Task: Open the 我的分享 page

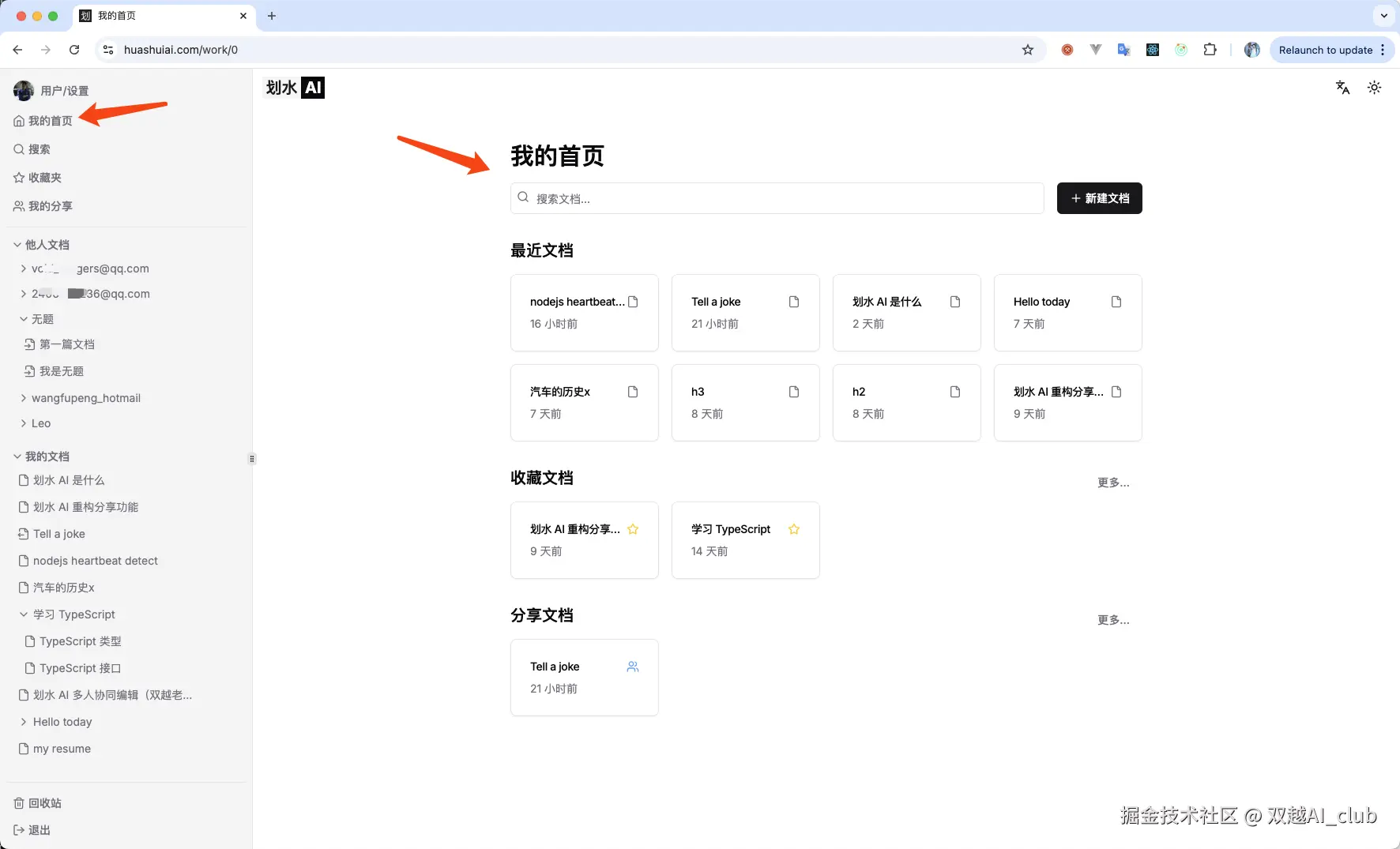Action: 51,205
